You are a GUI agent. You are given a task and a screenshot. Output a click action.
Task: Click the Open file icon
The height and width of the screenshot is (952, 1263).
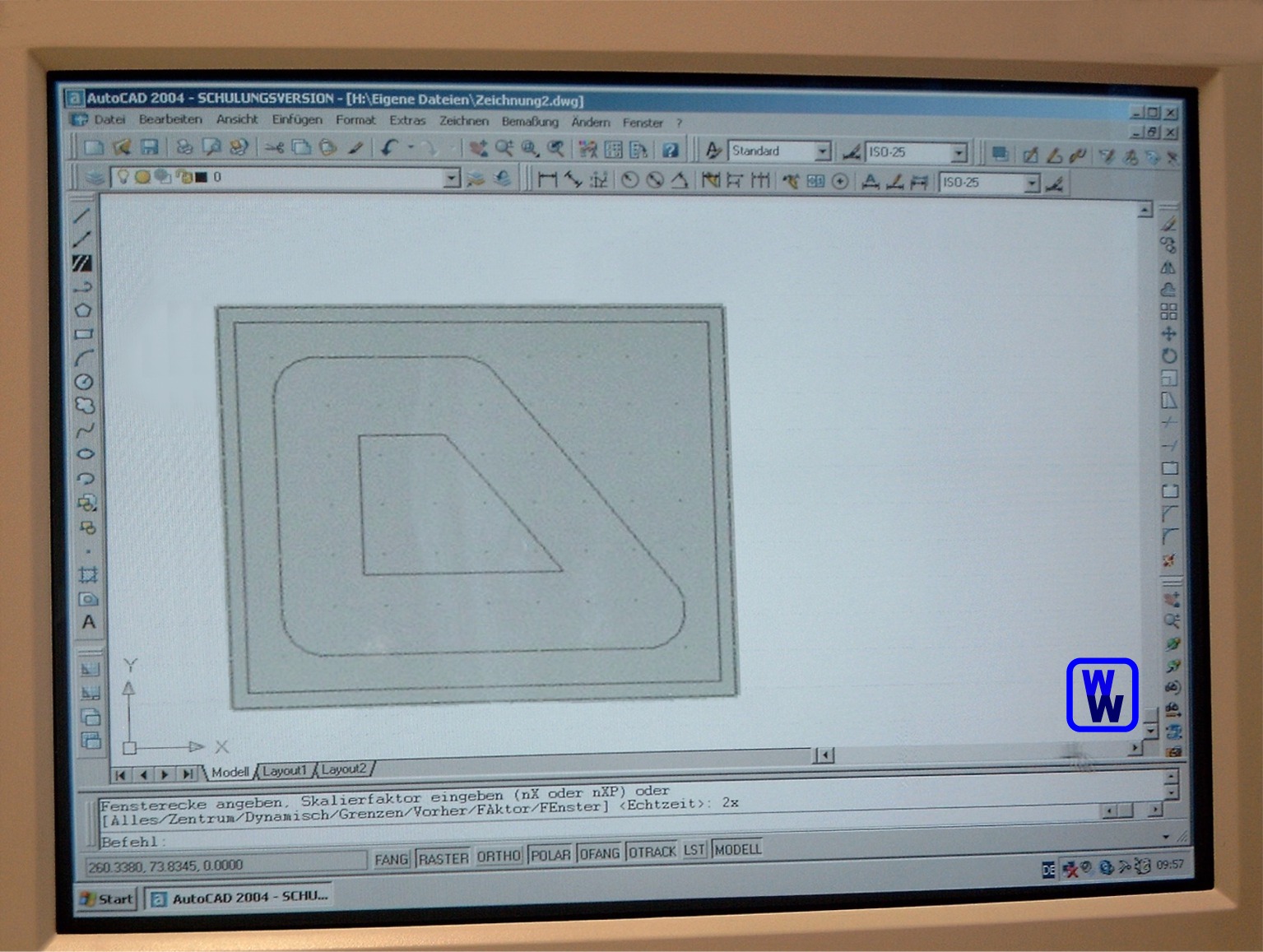pos(123,147)
